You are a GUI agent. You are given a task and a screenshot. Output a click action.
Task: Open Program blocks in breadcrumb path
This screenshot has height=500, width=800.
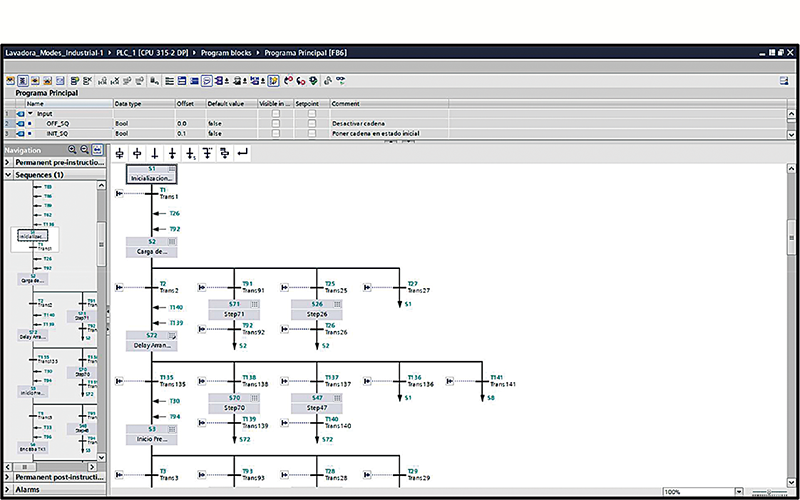tap(226, 51)
